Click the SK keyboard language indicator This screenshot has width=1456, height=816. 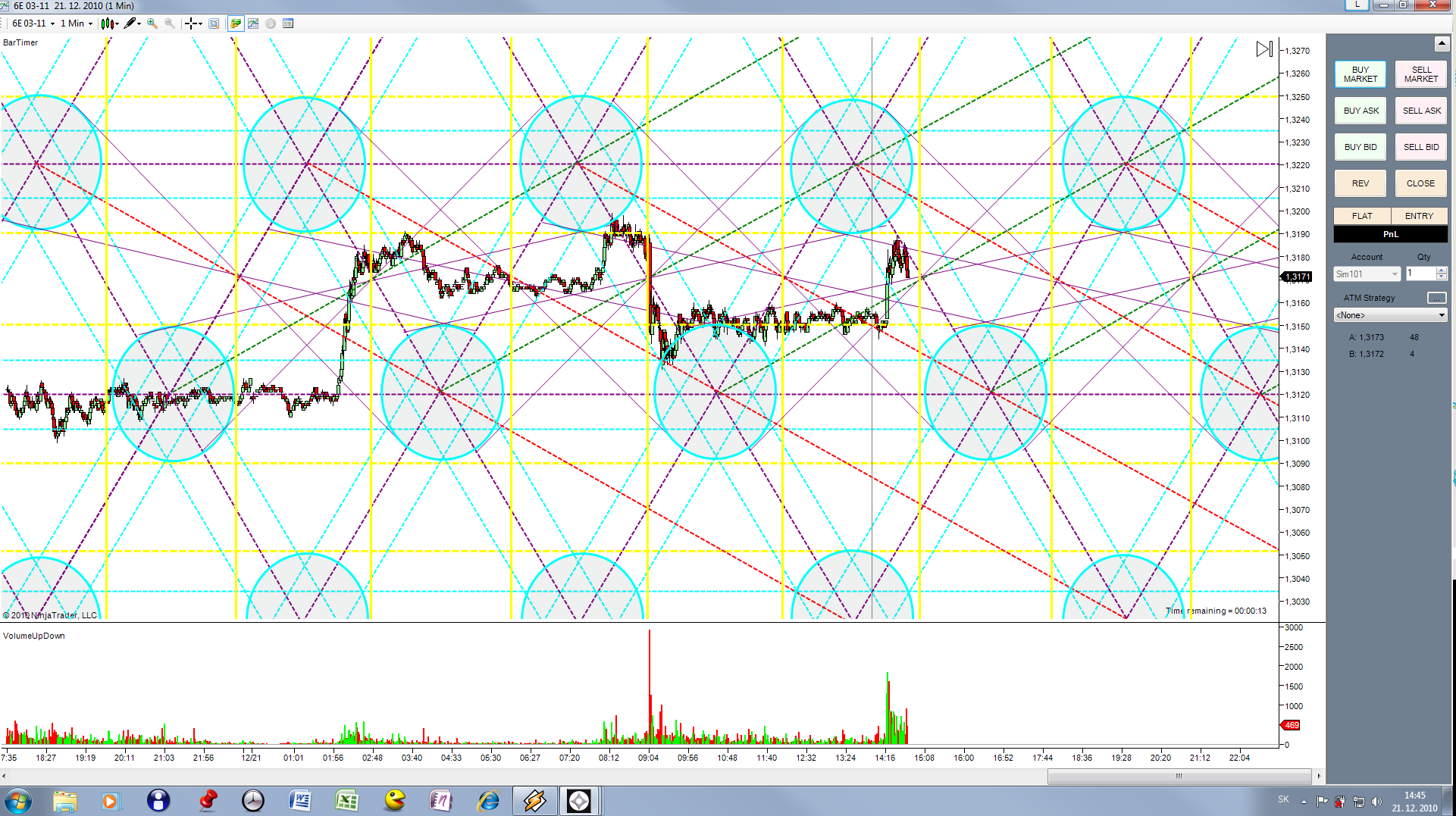click(x=1283, y=800)
